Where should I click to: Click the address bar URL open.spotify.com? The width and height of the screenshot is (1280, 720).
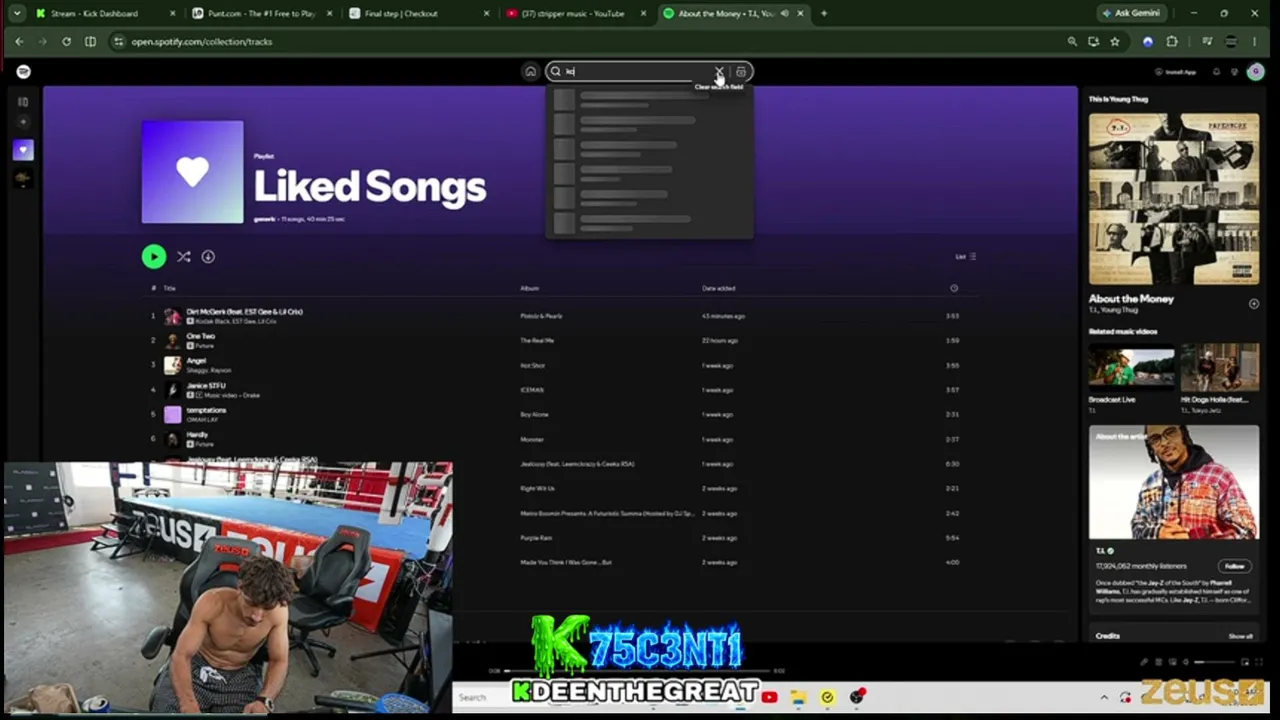202,42
